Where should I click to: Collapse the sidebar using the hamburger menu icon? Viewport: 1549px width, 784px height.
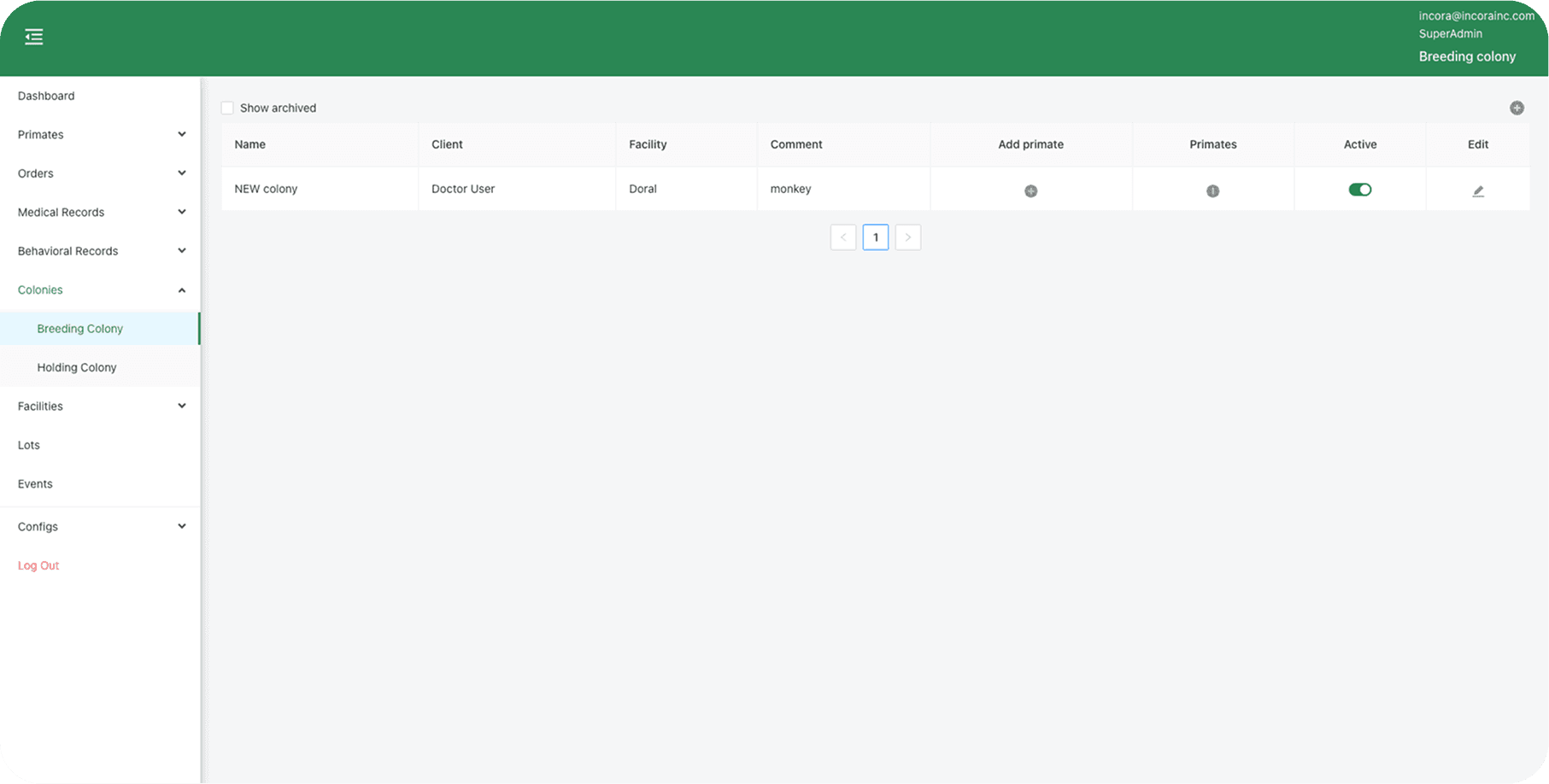pos(34,37)
